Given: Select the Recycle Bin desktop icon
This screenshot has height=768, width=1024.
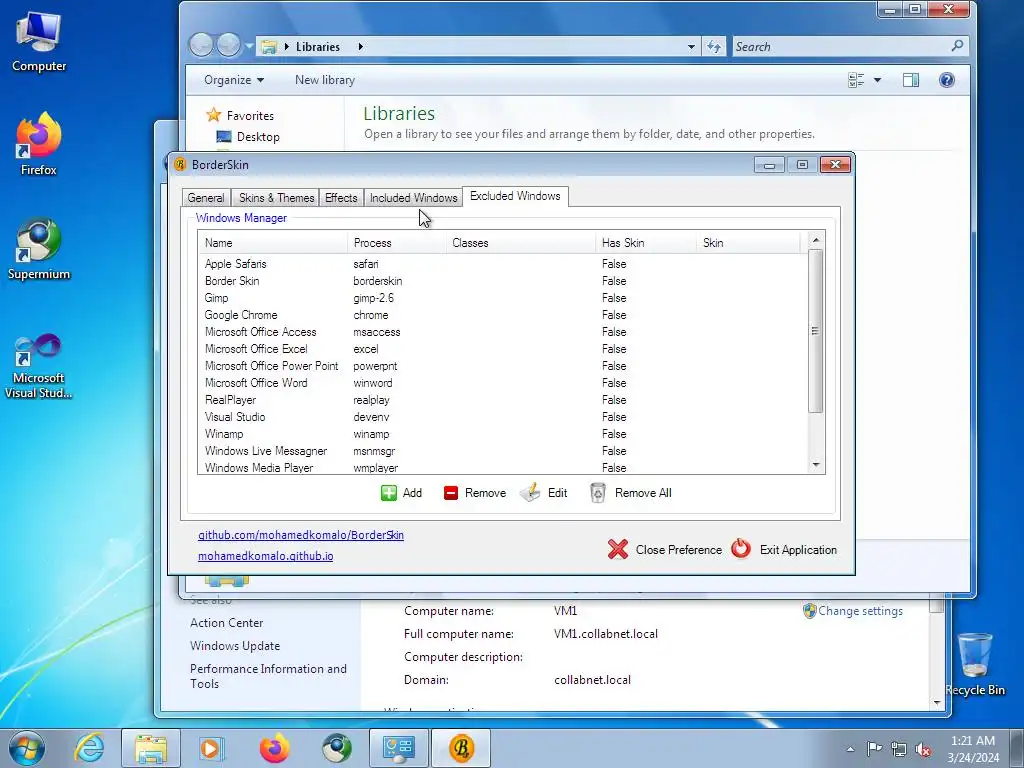Looking at the screenshot, I should [975, 664].
